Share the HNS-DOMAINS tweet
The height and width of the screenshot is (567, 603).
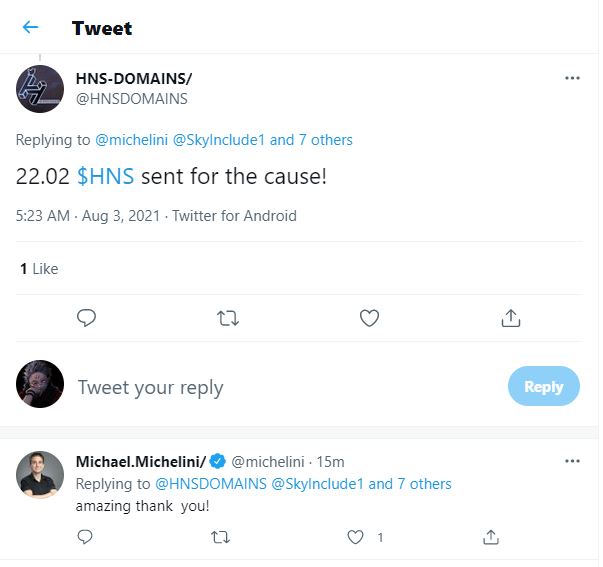click(510, 318)
